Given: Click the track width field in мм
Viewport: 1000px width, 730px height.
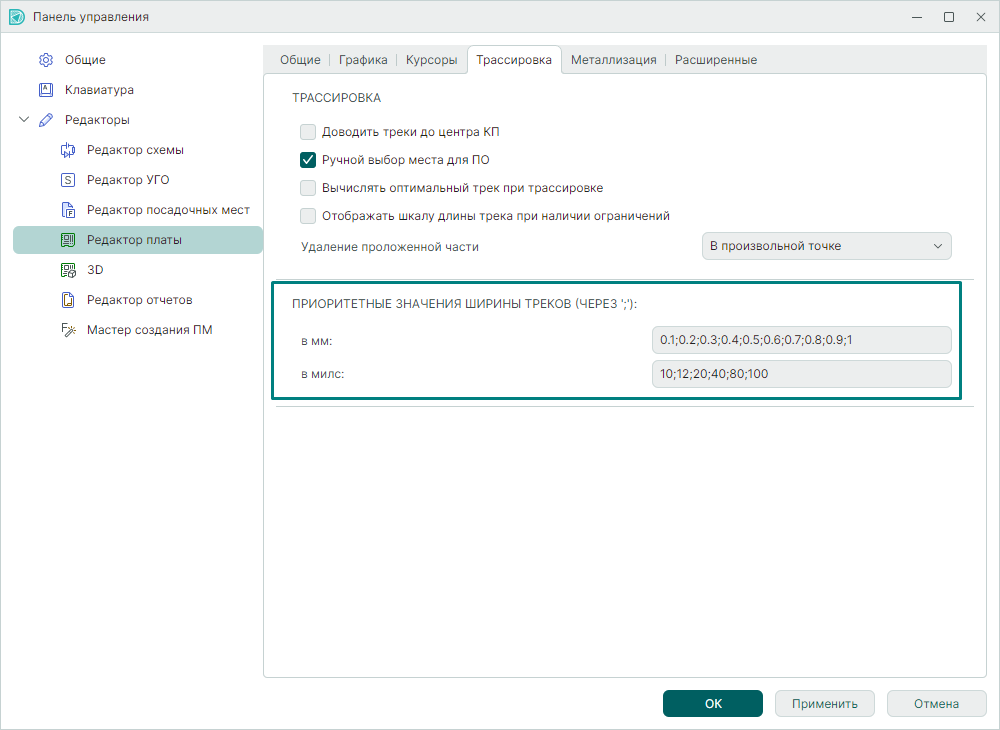Looking at the screenshot, I should coord(800,340).
